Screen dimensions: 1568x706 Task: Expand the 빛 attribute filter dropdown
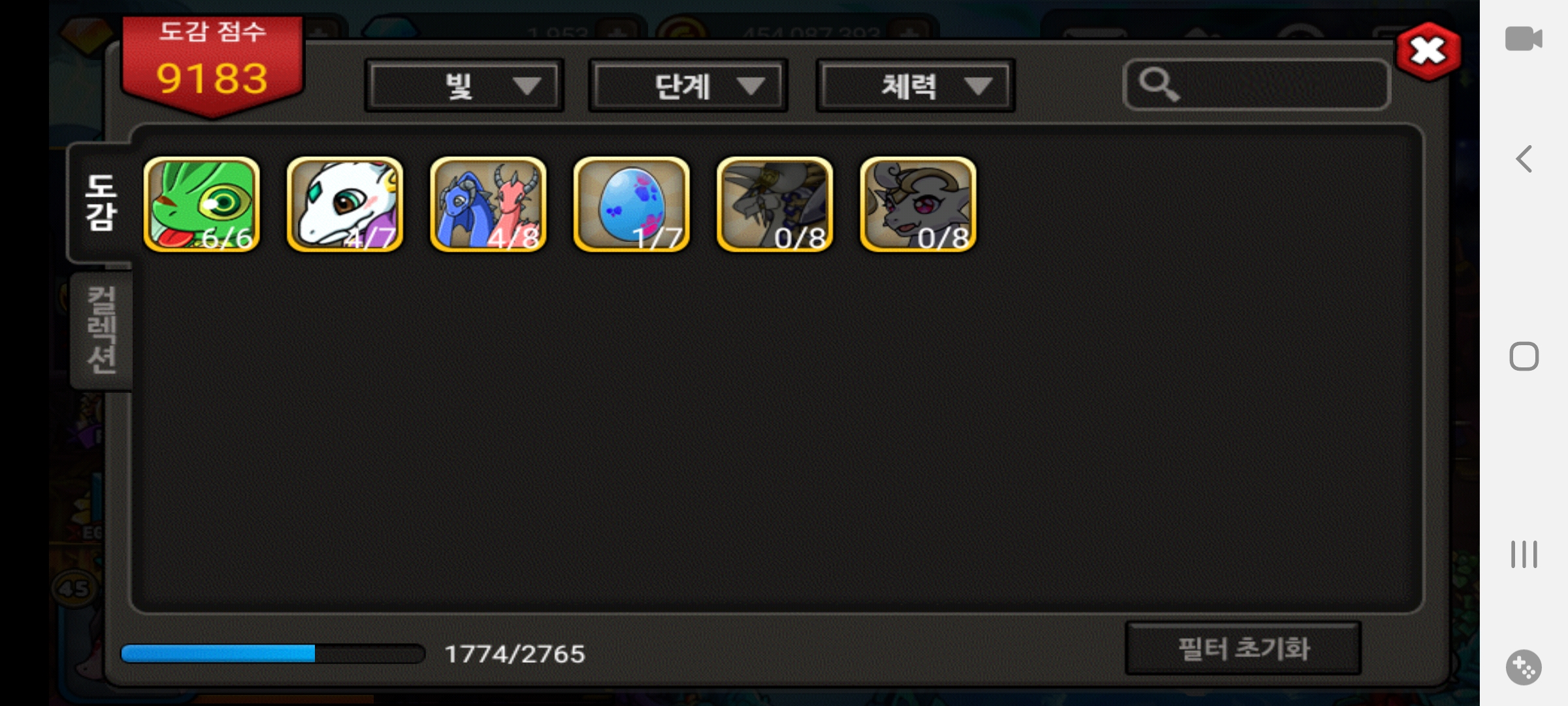pyautogui.click(x=465, y=86)
